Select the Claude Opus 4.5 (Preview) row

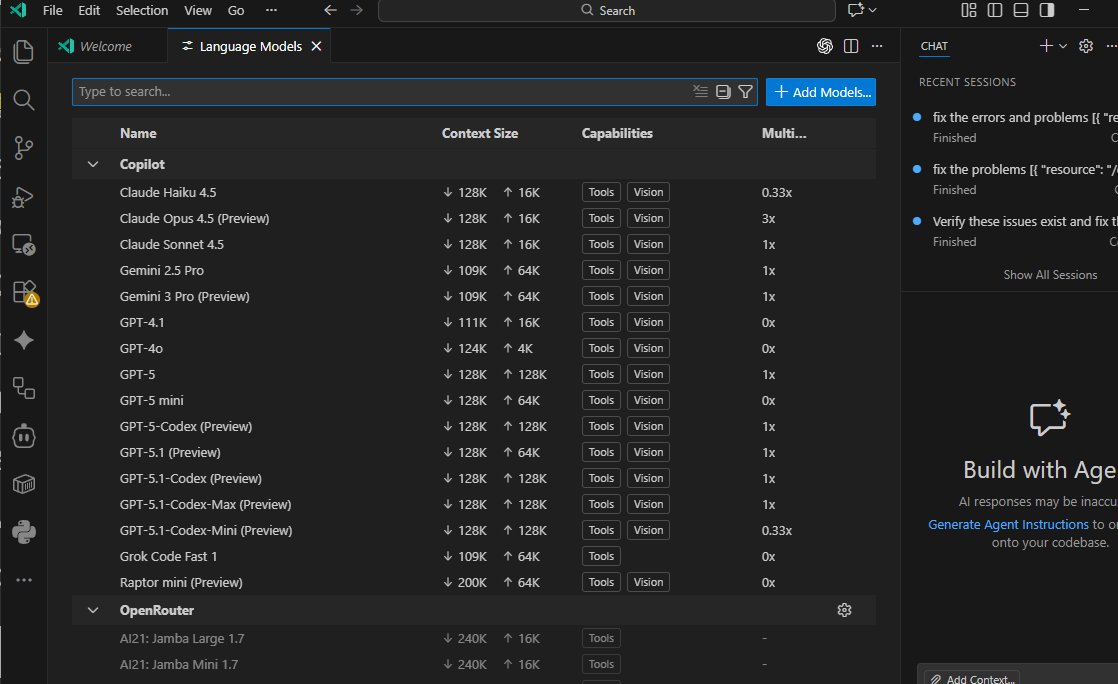[x=474, y=218]
